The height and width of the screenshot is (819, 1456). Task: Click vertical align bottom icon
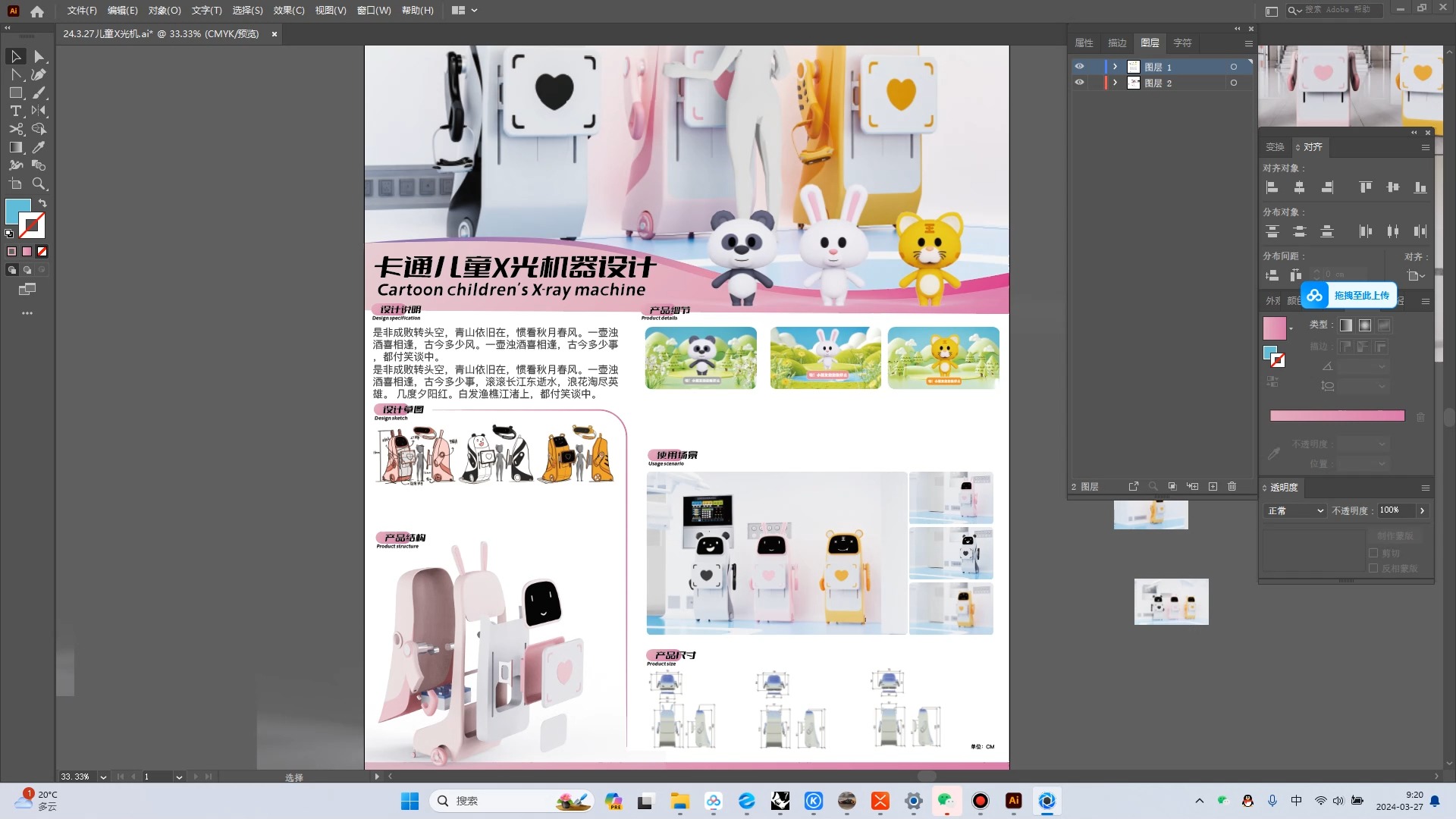coord(1420,187)
